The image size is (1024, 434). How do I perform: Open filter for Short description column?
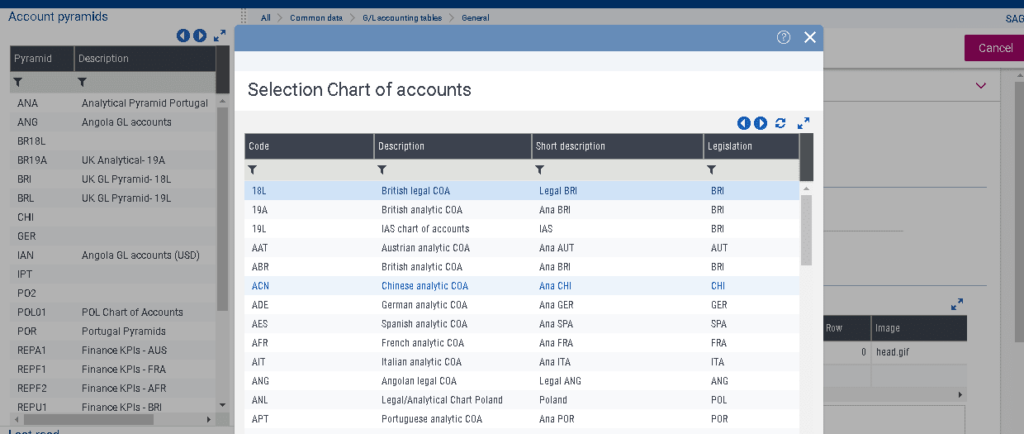coord(539,170)
